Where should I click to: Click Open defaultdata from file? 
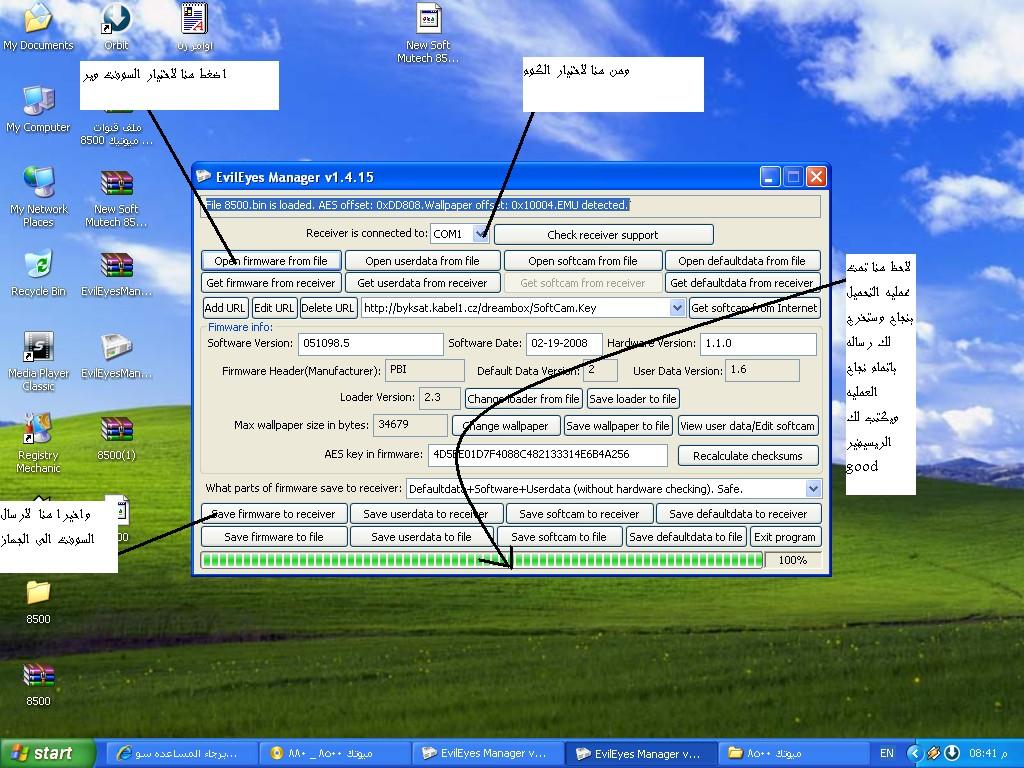click(x=743, y=261)
